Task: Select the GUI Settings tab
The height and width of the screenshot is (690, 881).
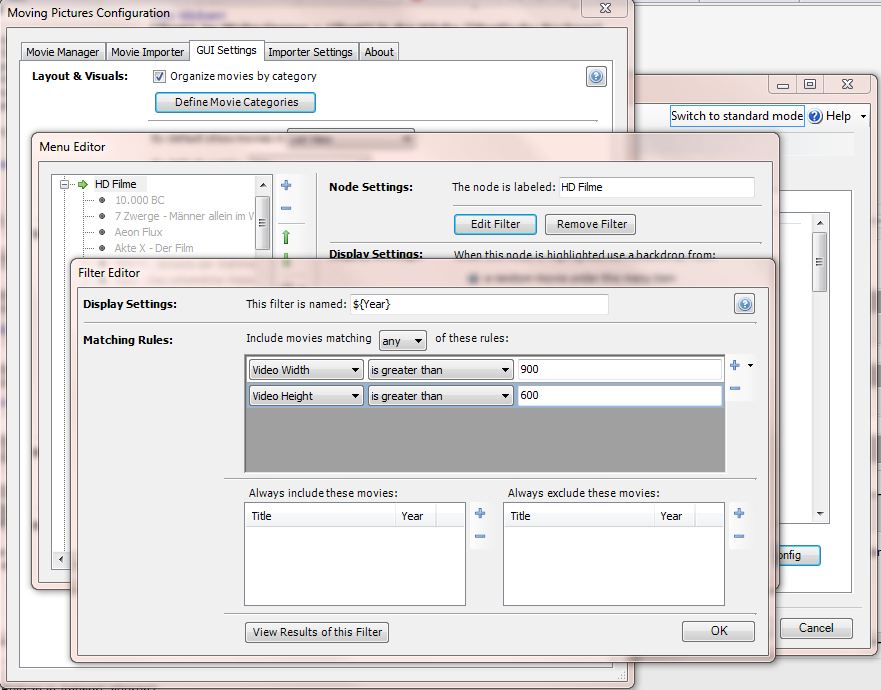Action: point(226,50)
